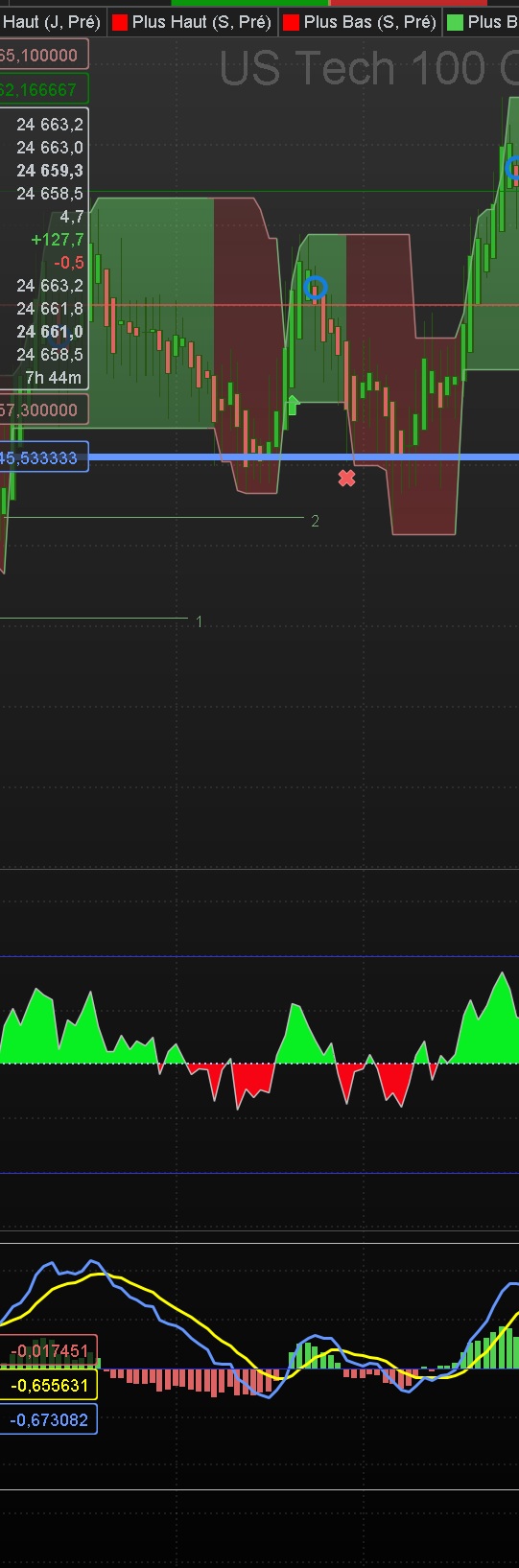Click the +127,7 value in the tooltip

[58, 240]
